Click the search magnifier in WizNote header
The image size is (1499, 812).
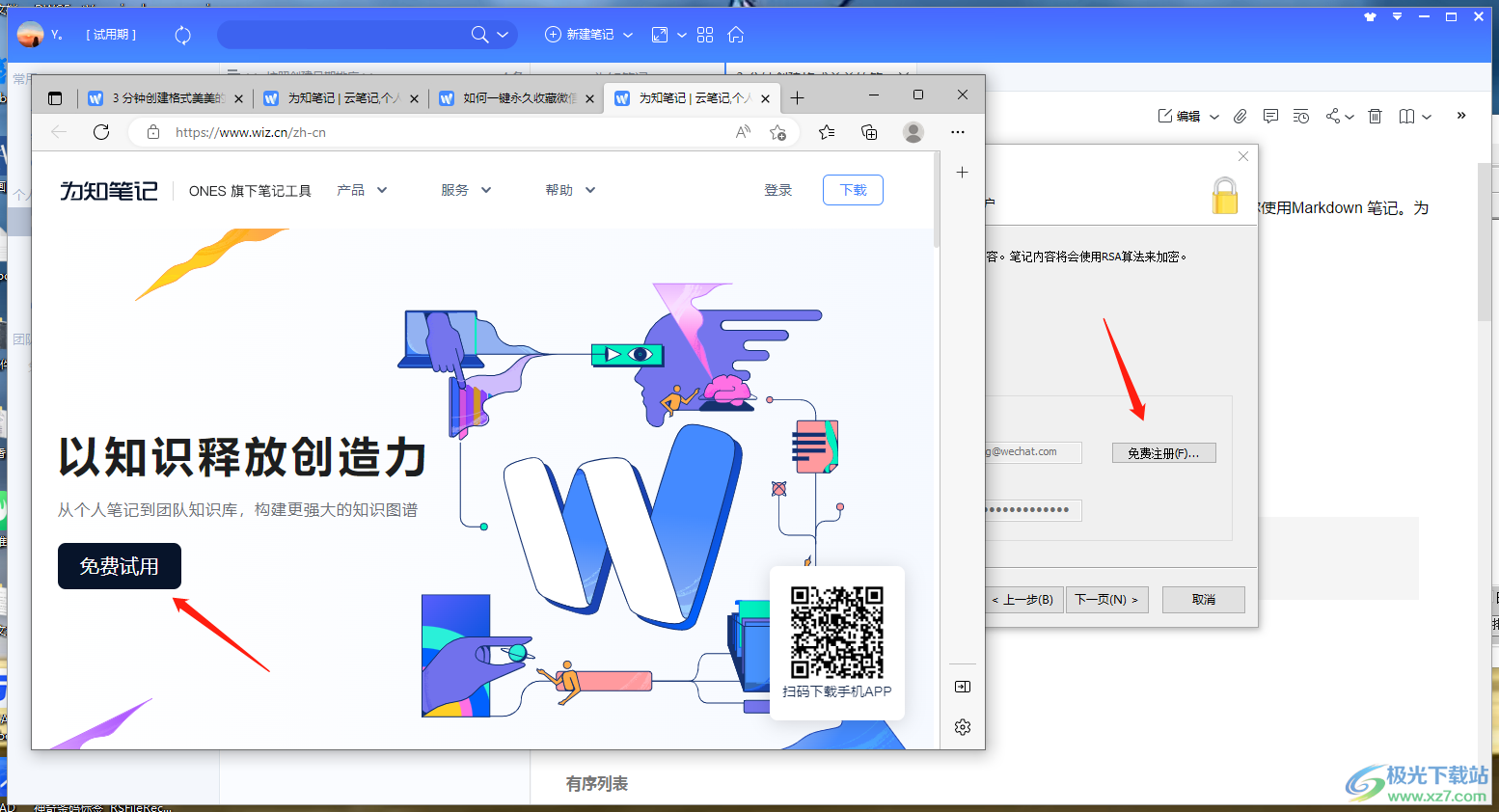[x=479, y=35]
